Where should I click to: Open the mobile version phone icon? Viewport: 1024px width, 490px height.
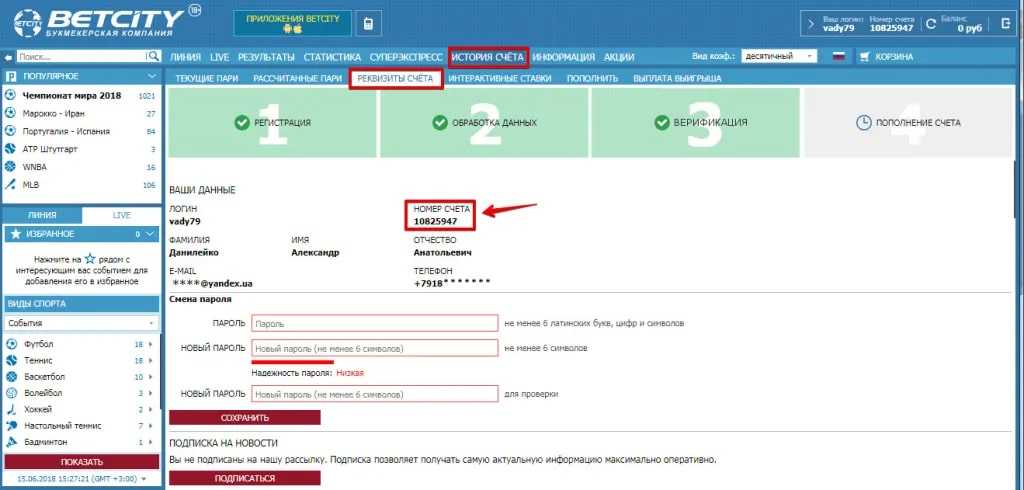coord(368,25)
